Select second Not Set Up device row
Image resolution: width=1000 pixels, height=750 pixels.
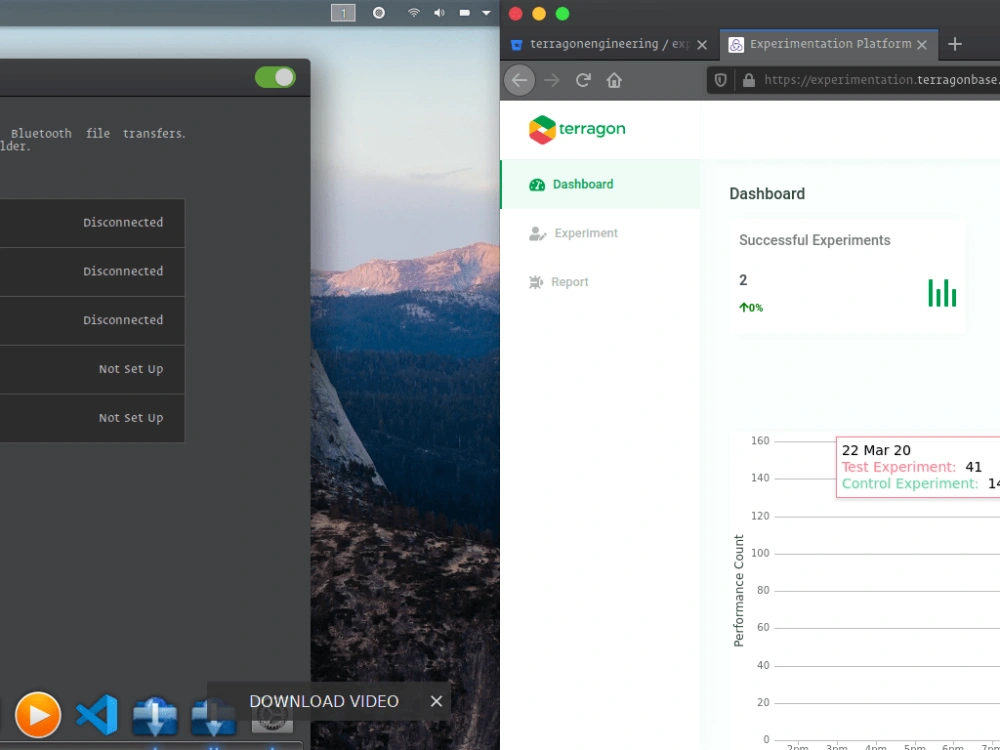[92, 418]
